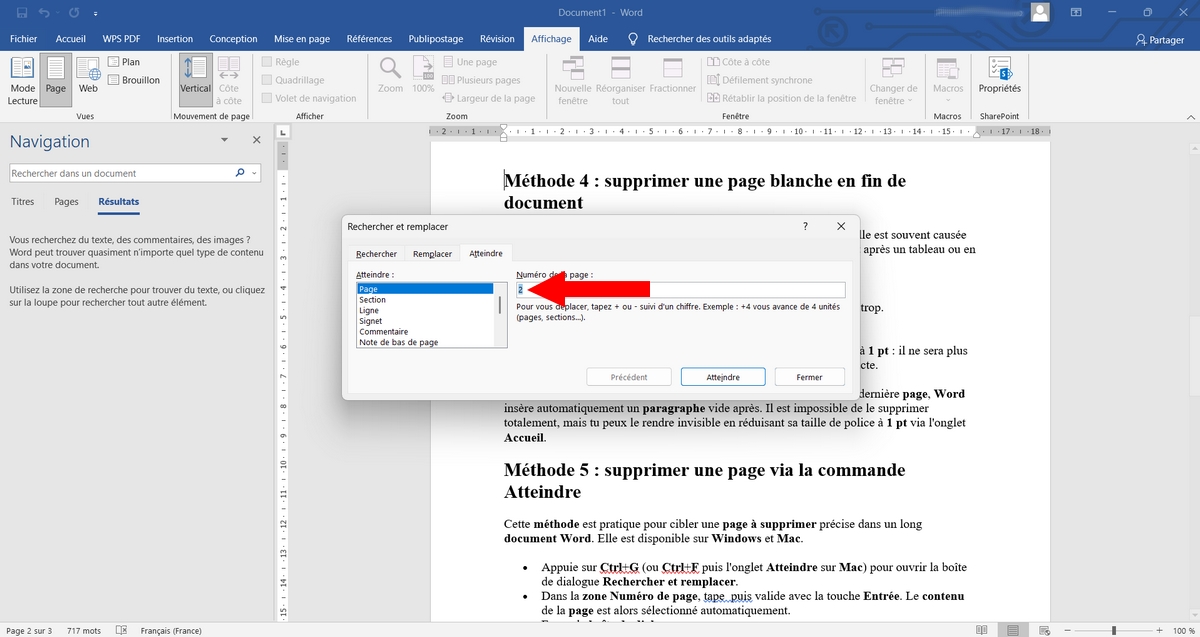Click the 100% zoom button
1200x637 pixels.
423,76
